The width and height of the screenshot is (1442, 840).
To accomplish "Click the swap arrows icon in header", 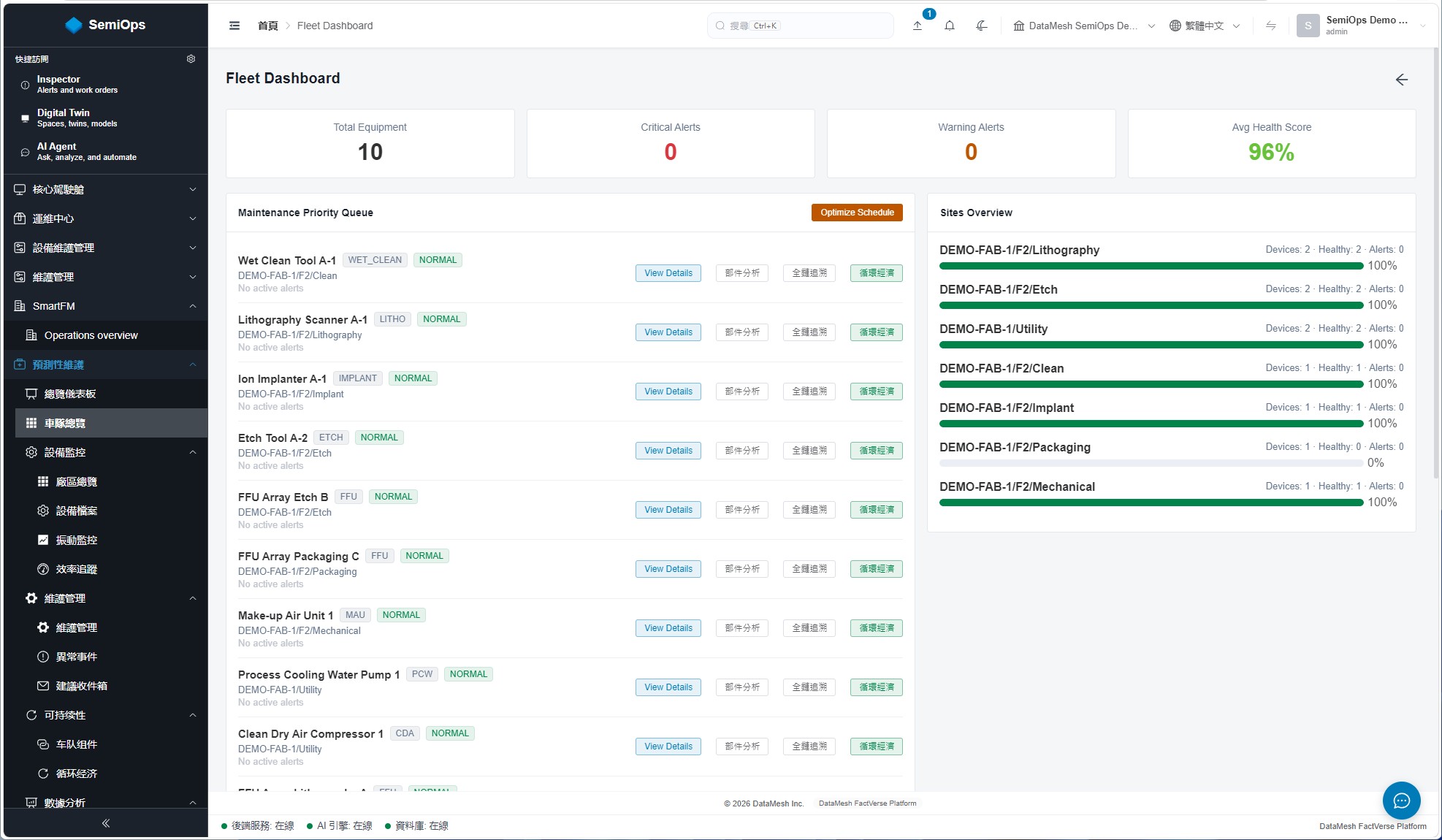I will 1271,26.
